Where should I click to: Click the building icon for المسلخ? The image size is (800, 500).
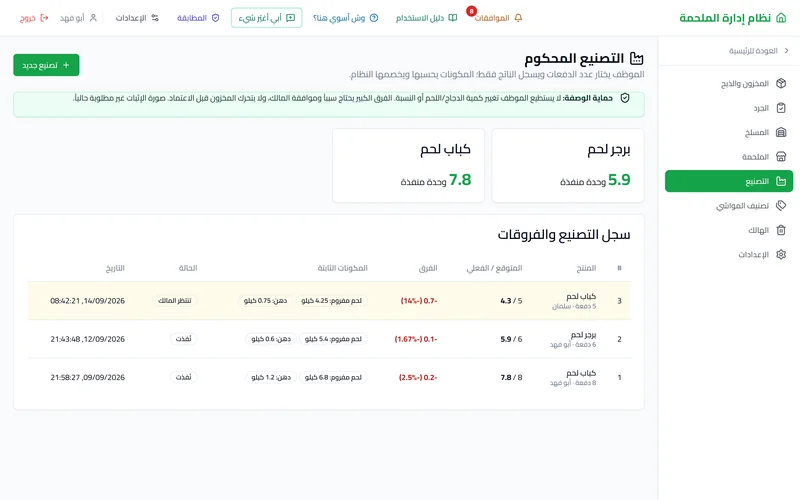click(781, 132)
